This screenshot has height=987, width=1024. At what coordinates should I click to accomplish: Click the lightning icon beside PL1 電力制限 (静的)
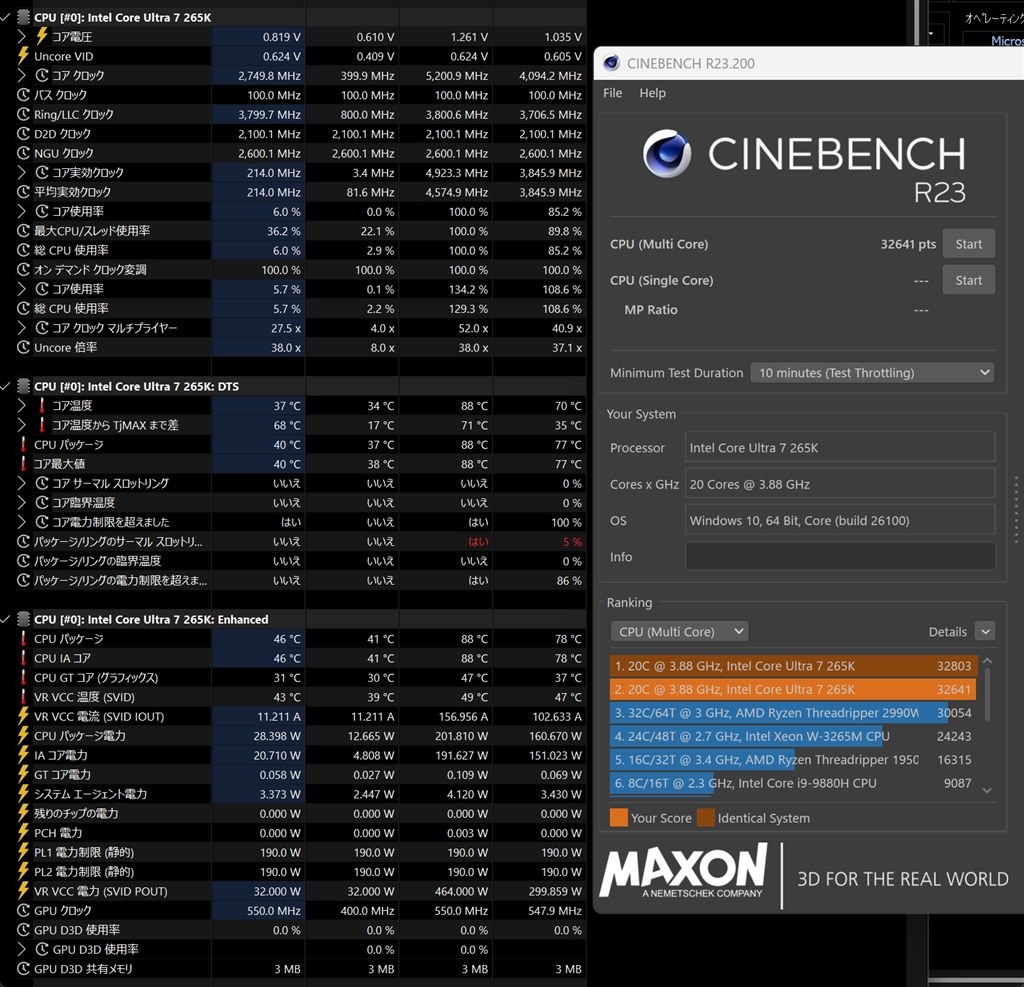click(23, 852)
